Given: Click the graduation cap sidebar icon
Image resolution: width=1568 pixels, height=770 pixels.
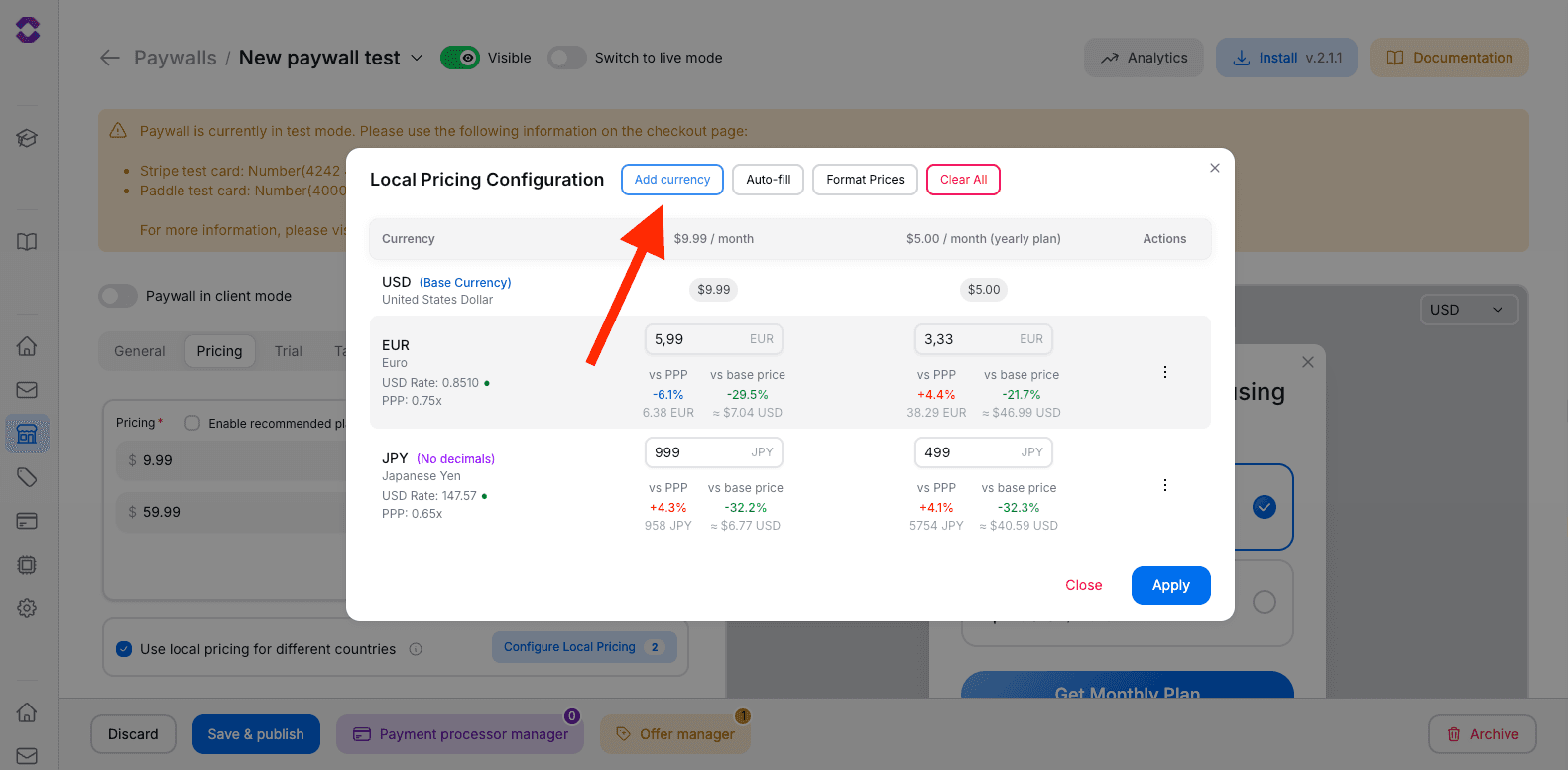Looking at the screenshot, I should pyautogui.click(x=27, y=138).
